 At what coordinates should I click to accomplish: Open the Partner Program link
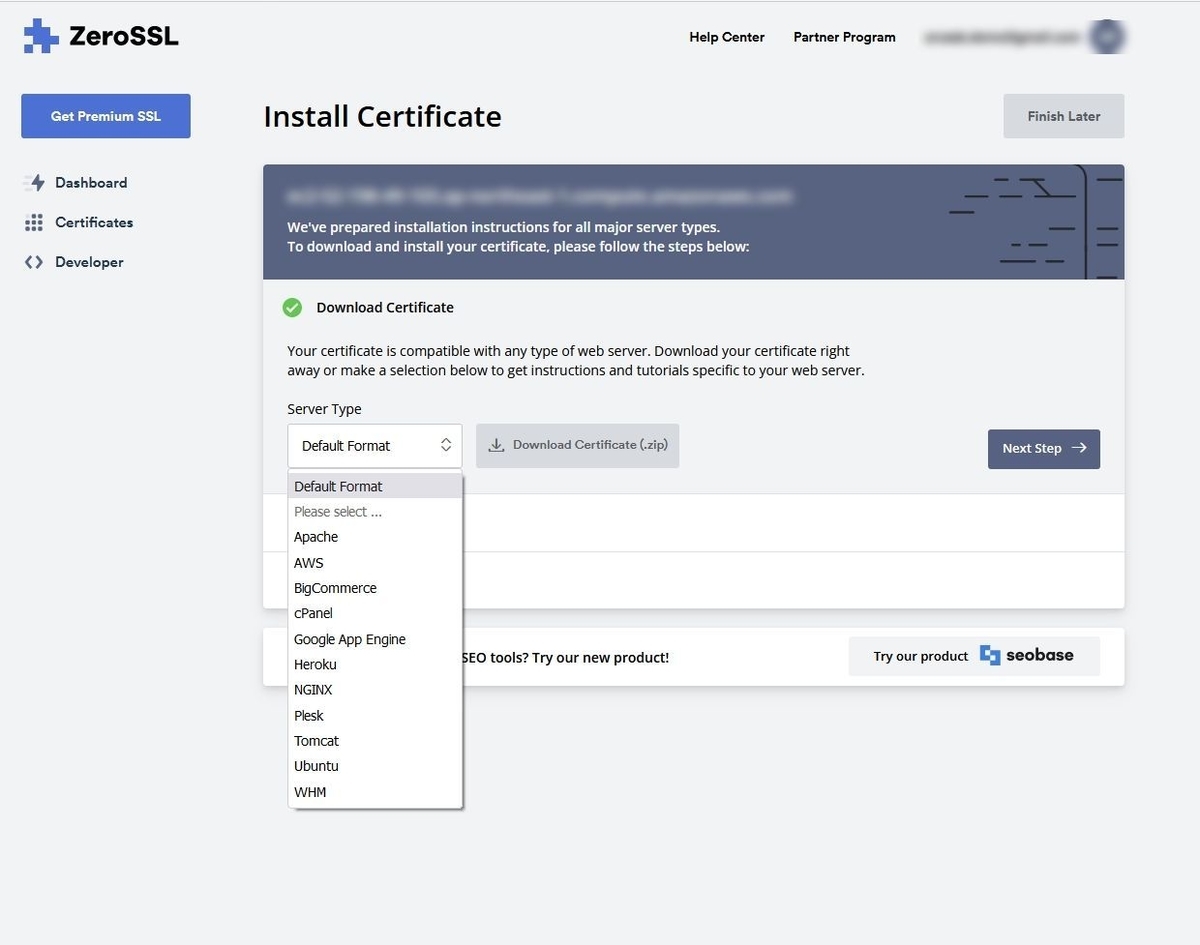click(x=845, y=37)
